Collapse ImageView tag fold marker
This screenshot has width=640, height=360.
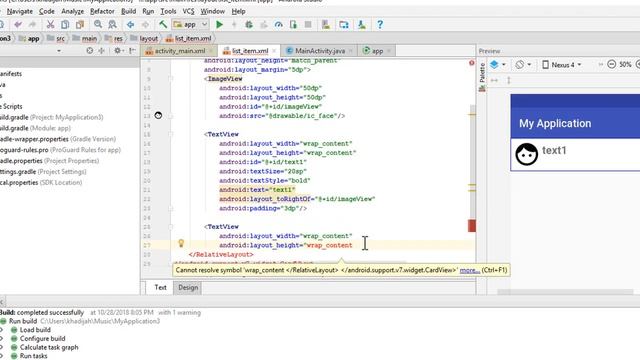pos(171,78)
